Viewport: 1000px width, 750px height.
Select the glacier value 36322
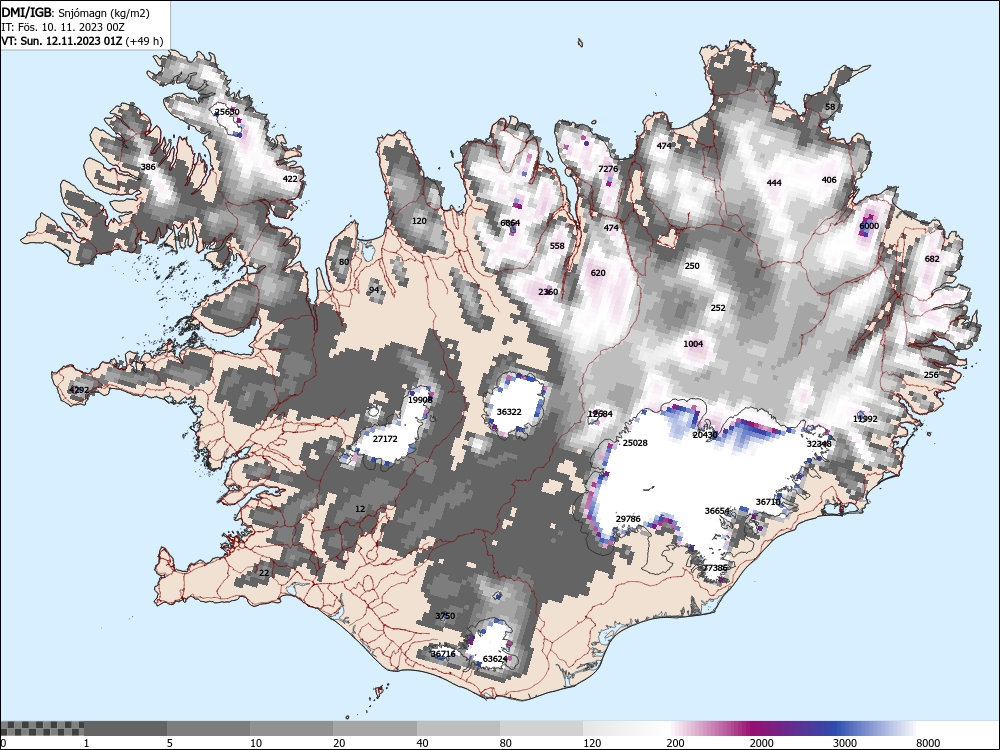509,412
